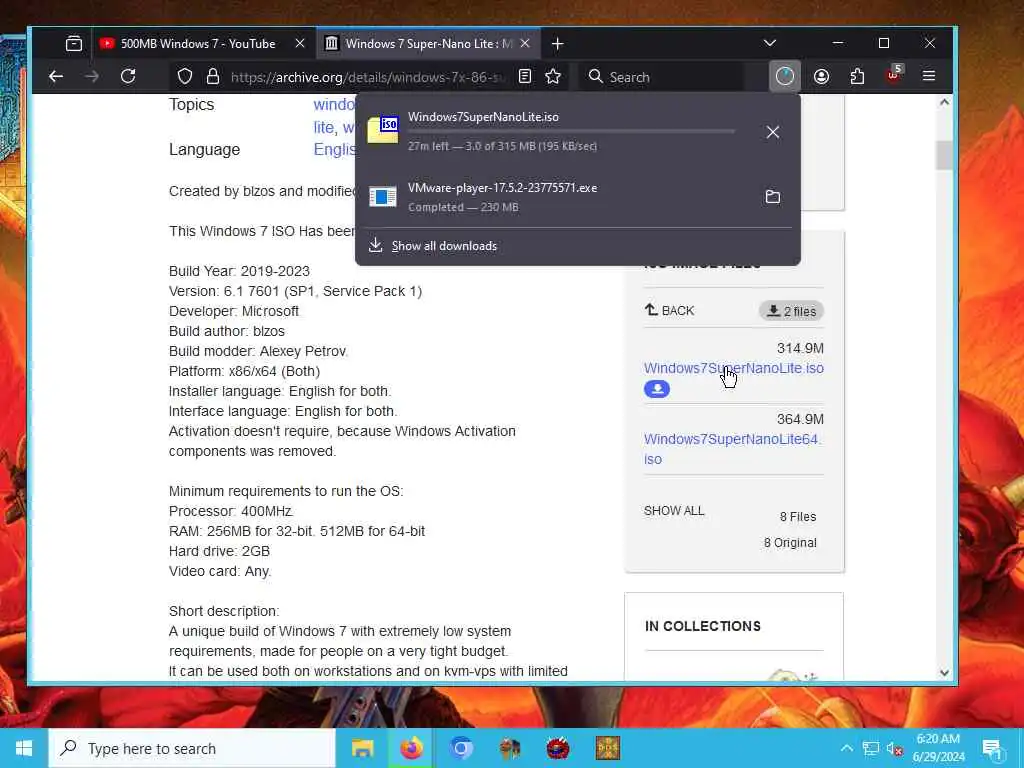Switch to Firefox in the taskbar
The image size is (1024, 768).
411,748
